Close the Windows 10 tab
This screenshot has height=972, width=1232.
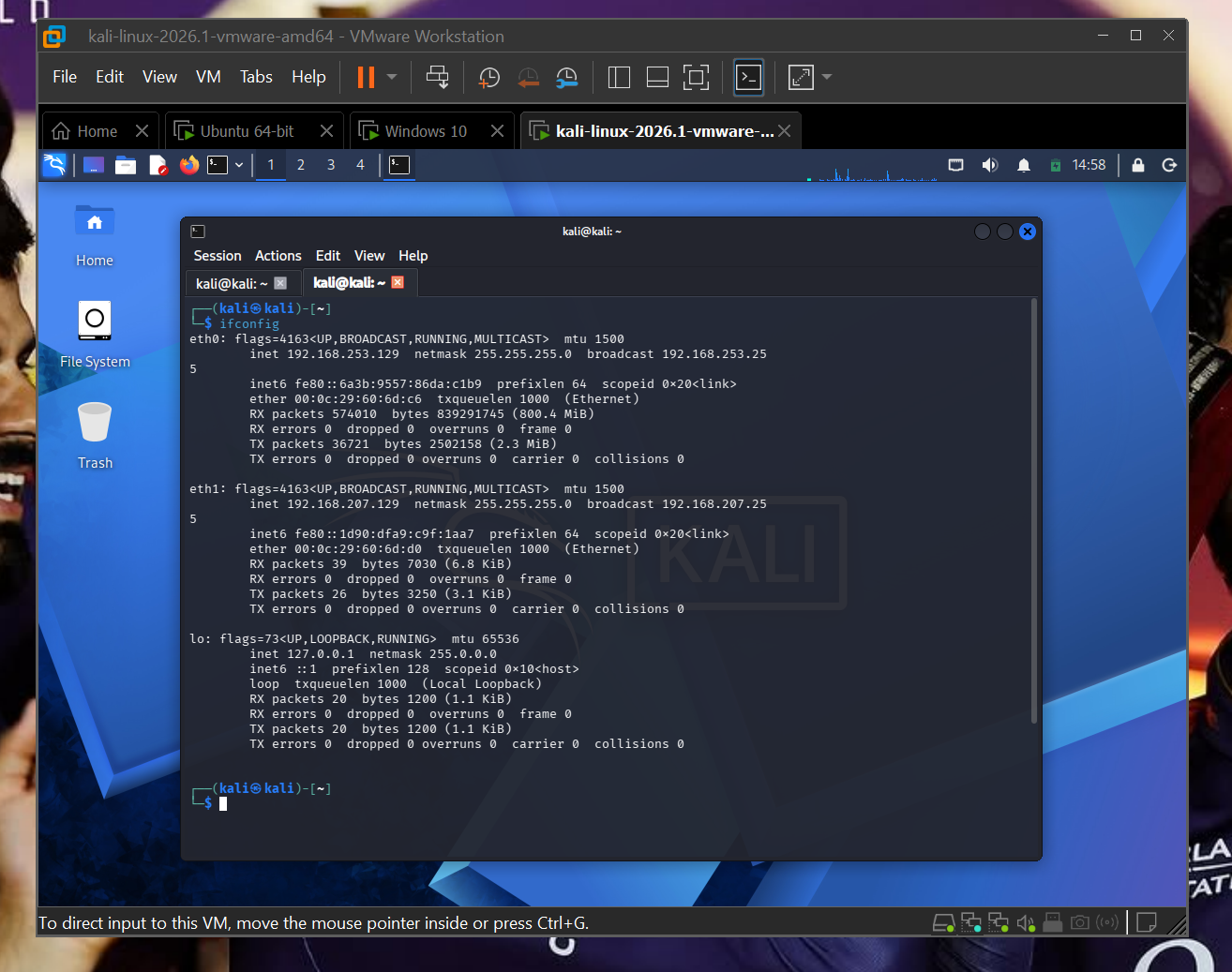coord(497,131)
